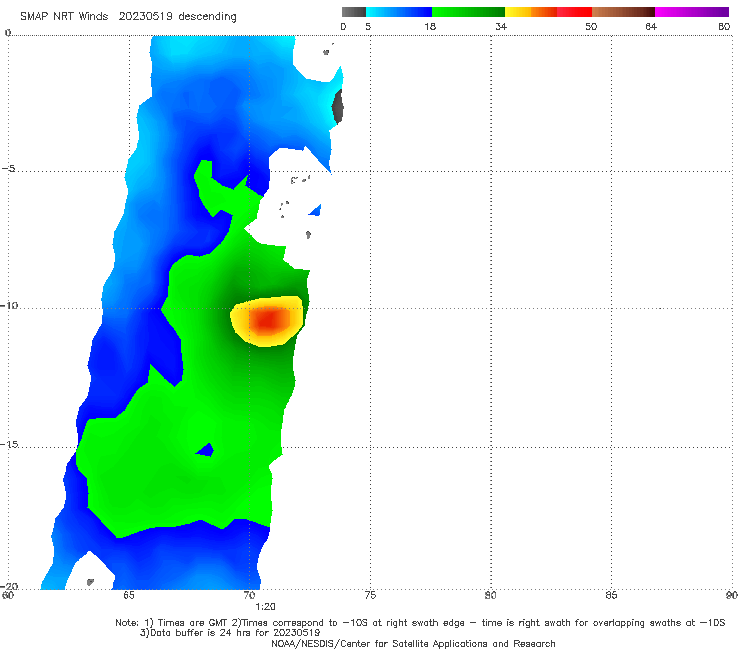Click the swath time label '1:20'

(265, 607)
